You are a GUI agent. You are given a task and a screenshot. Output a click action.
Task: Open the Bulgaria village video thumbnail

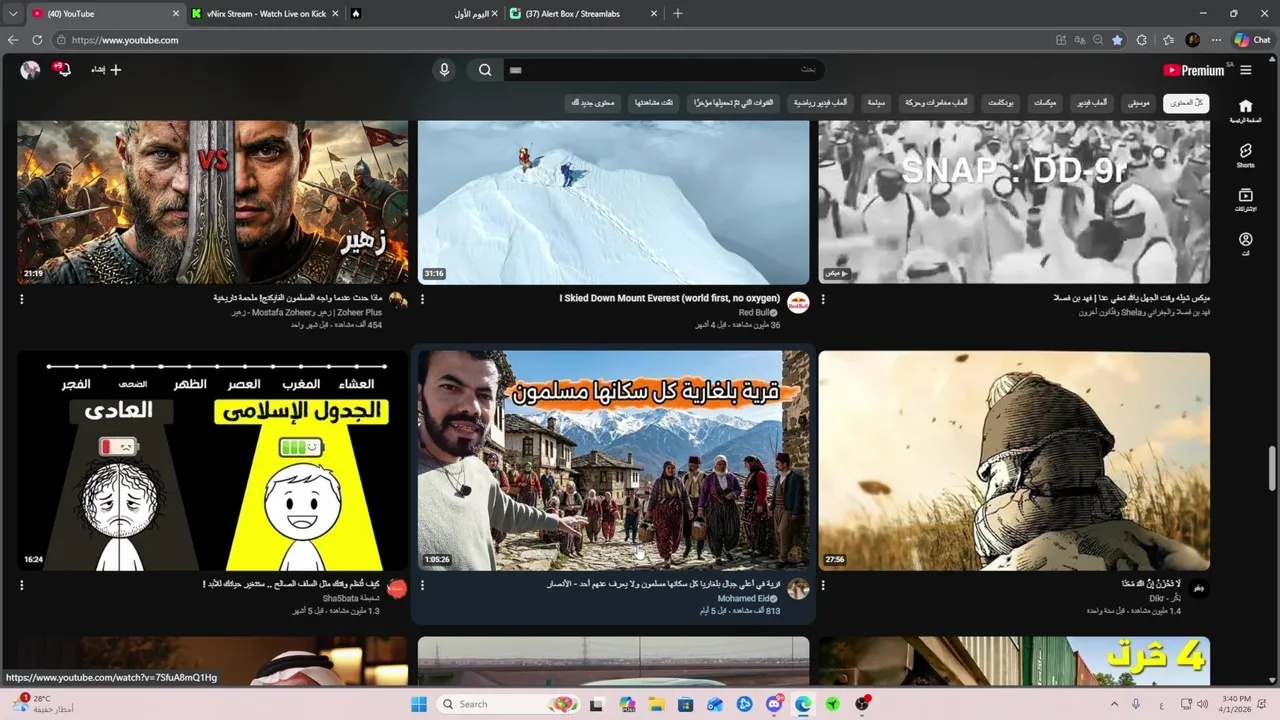[613, 460]
